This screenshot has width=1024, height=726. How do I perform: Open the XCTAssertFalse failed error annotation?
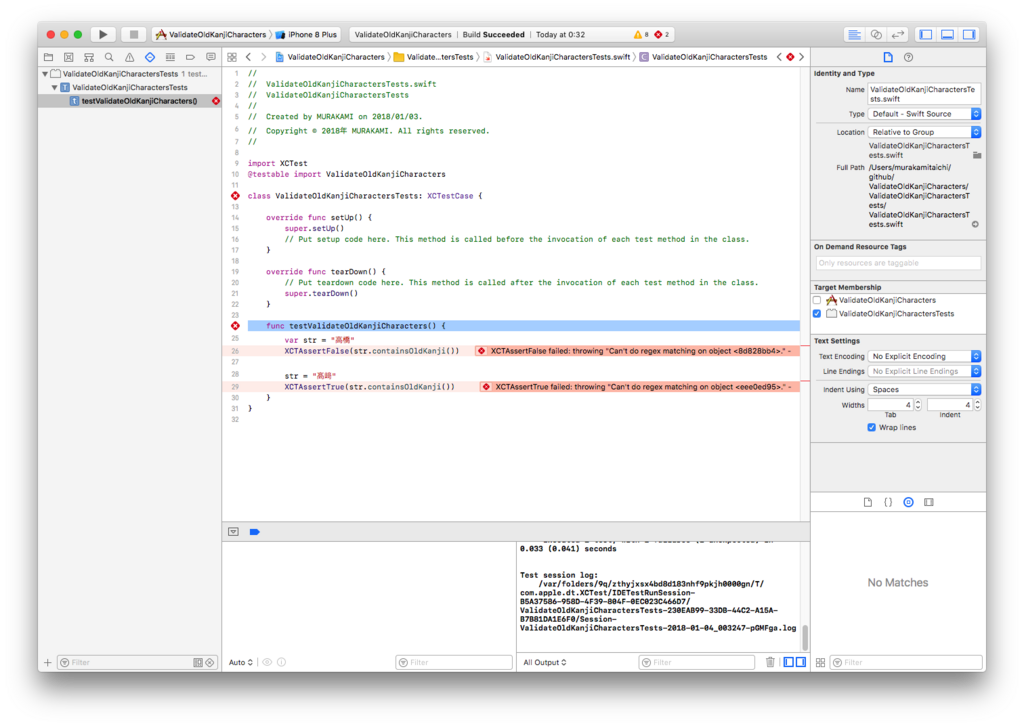[x=637, y=351]
